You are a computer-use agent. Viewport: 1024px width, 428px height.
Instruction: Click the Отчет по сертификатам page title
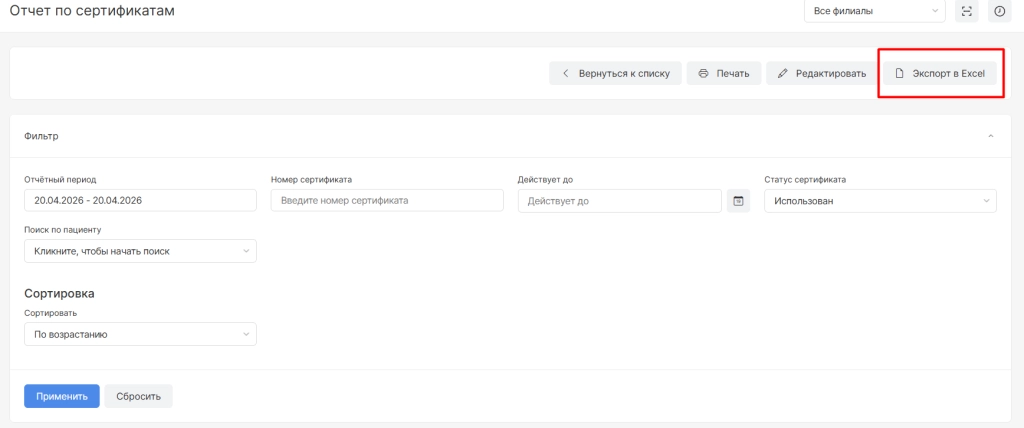coord(91,11)
